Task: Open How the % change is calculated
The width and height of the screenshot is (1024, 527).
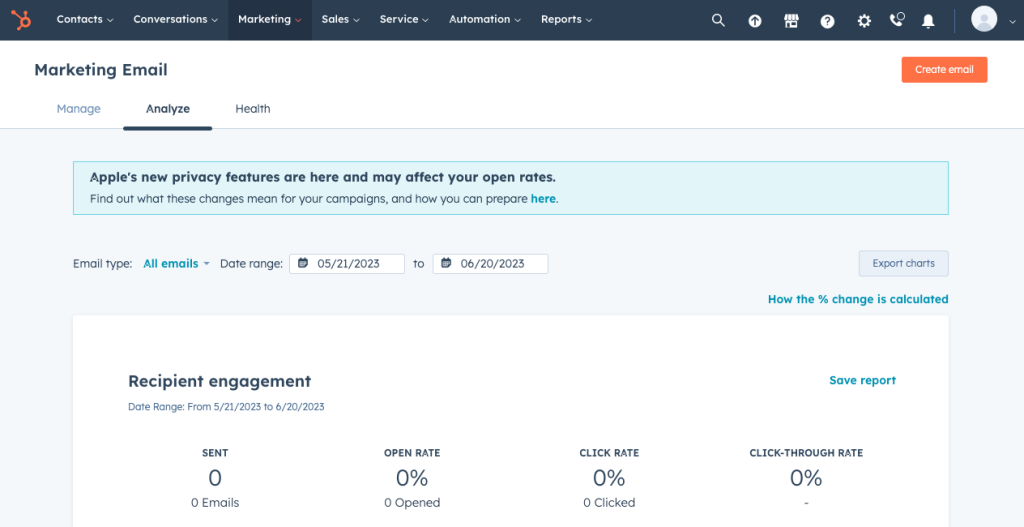Action: tap(857, 299)
